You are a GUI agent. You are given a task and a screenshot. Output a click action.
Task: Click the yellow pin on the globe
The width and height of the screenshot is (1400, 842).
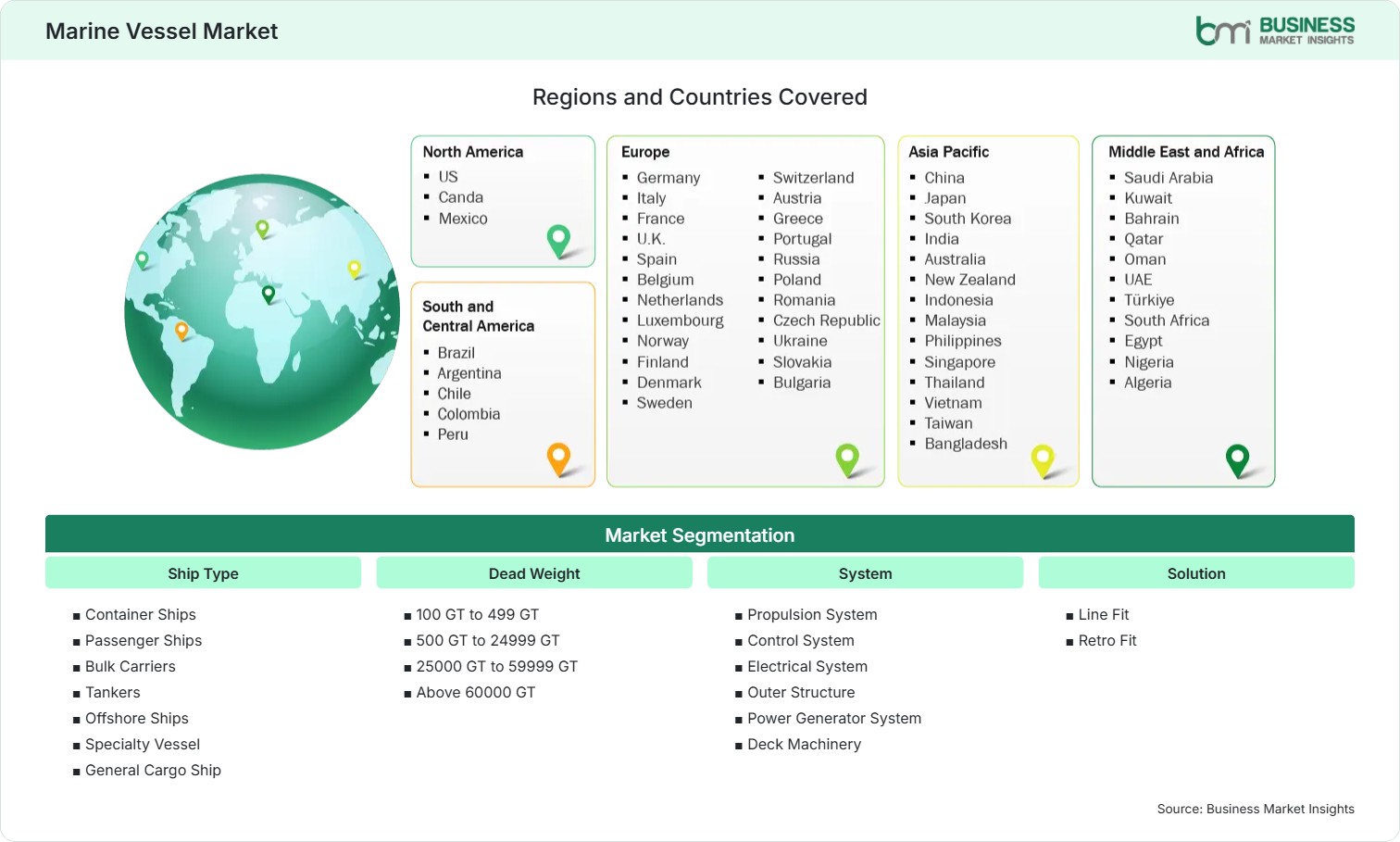[354, 270]
